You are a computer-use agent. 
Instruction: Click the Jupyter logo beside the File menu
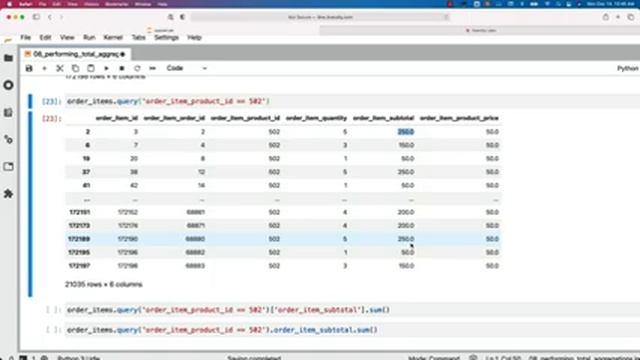8,40
